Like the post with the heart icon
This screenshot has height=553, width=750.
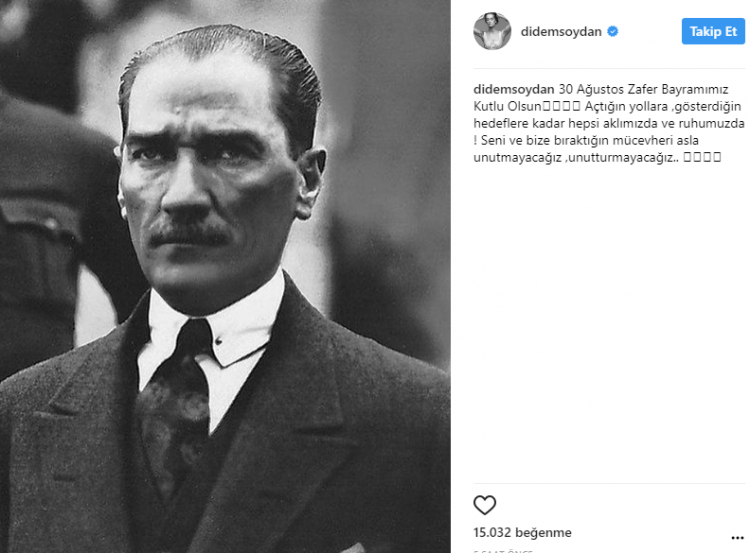coord(485,505)
